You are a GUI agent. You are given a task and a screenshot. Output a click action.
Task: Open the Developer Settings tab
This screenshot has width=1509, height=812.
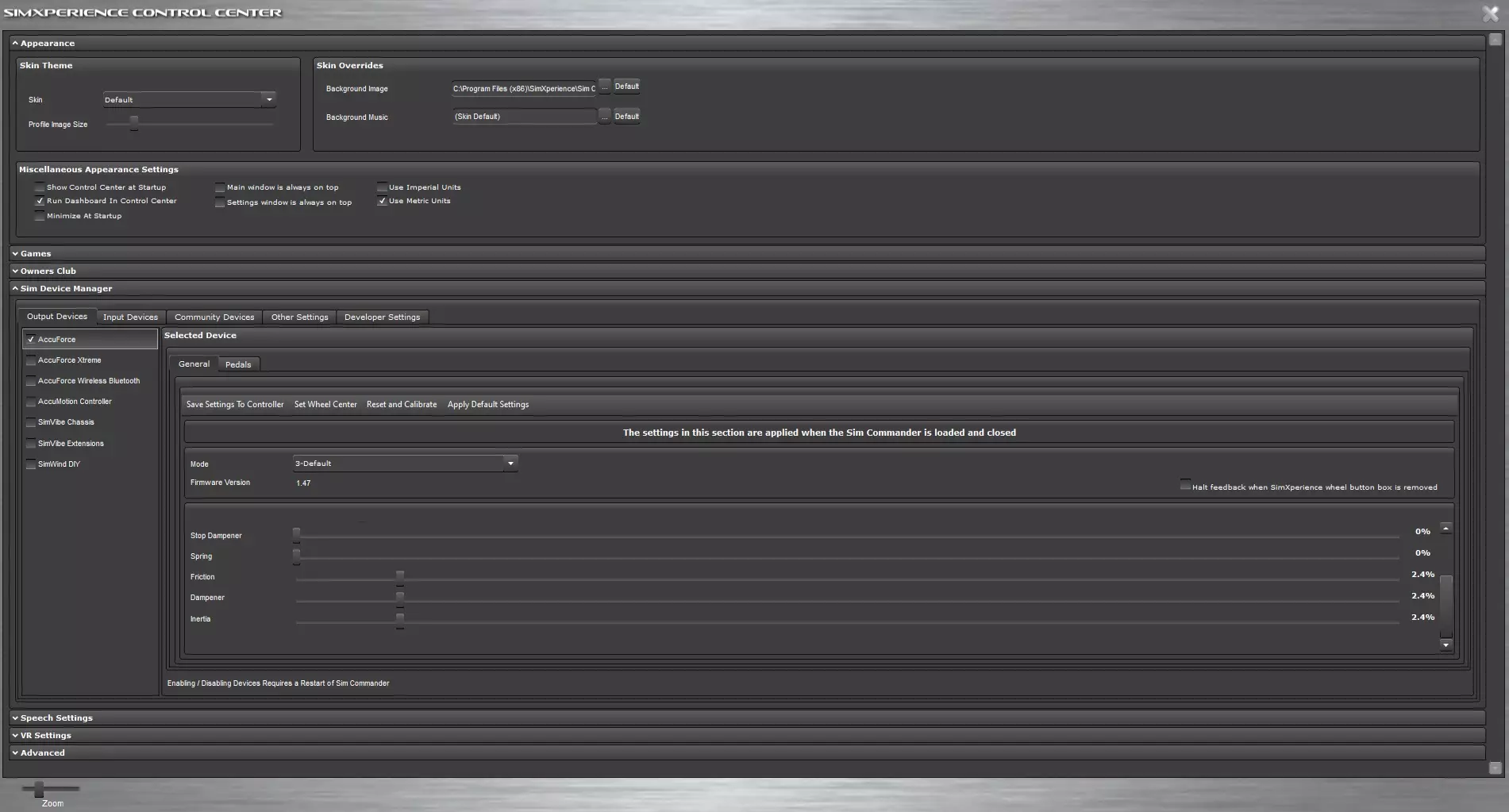[382, 317]
